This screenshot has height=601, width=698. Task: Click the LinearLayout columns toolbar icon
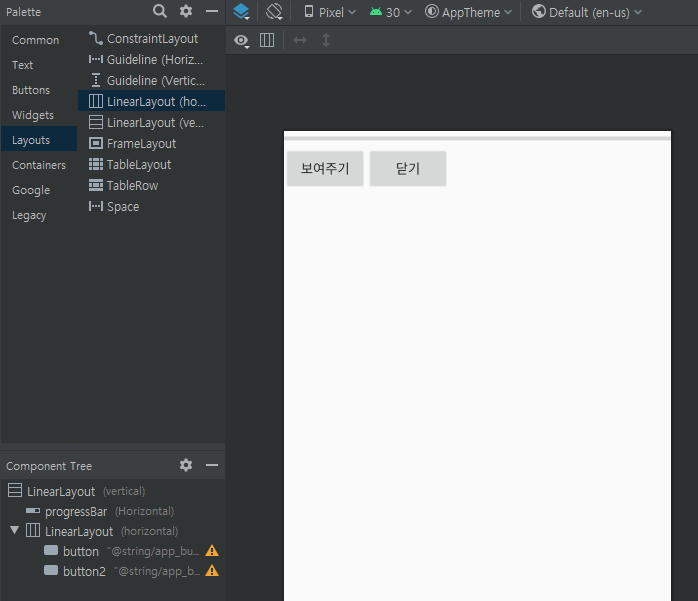(x=267, y=40)
